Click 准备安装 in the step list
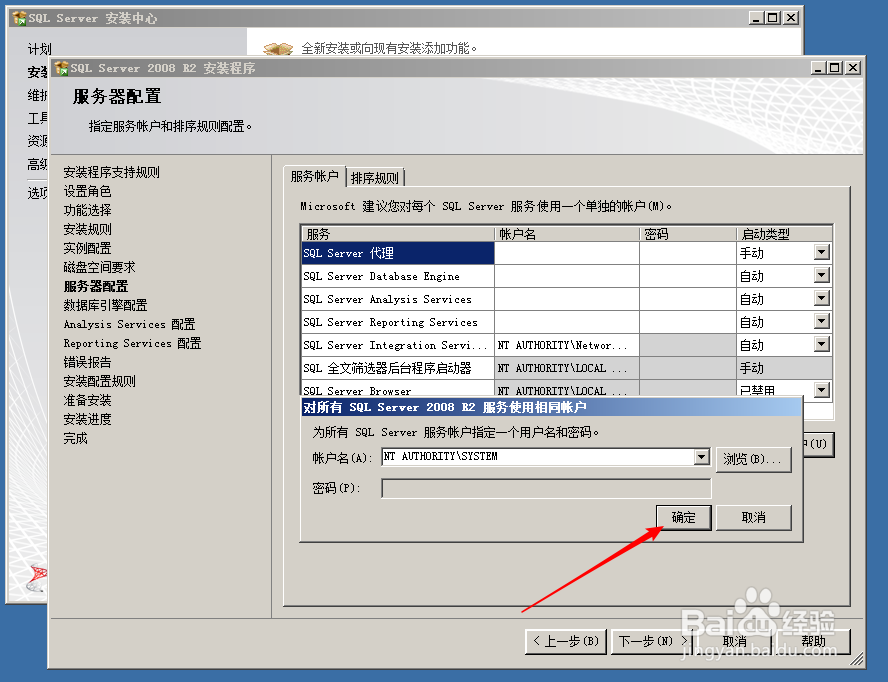This screenshot has height=682, width=888. click(87, 400)
